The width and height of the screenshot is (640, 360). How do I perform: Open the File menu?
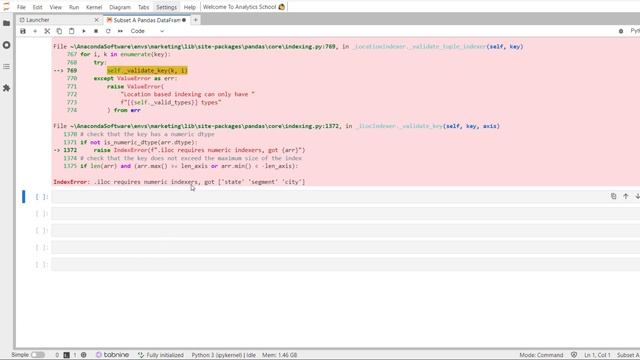coord(21,7)
